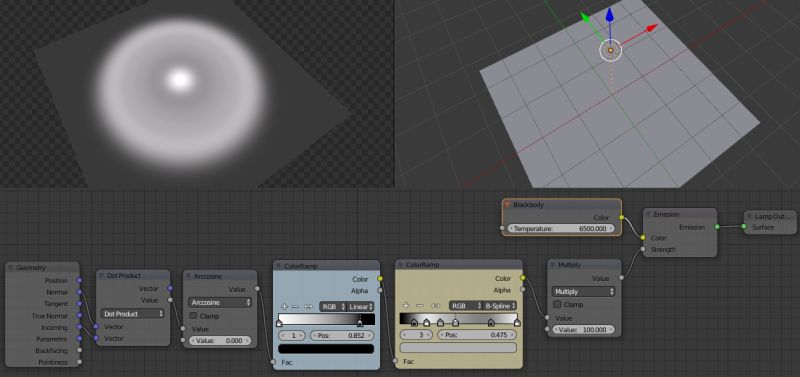Click the Geometry node's Pointiness output socket

pyautogui.click(x=79, y=362)
